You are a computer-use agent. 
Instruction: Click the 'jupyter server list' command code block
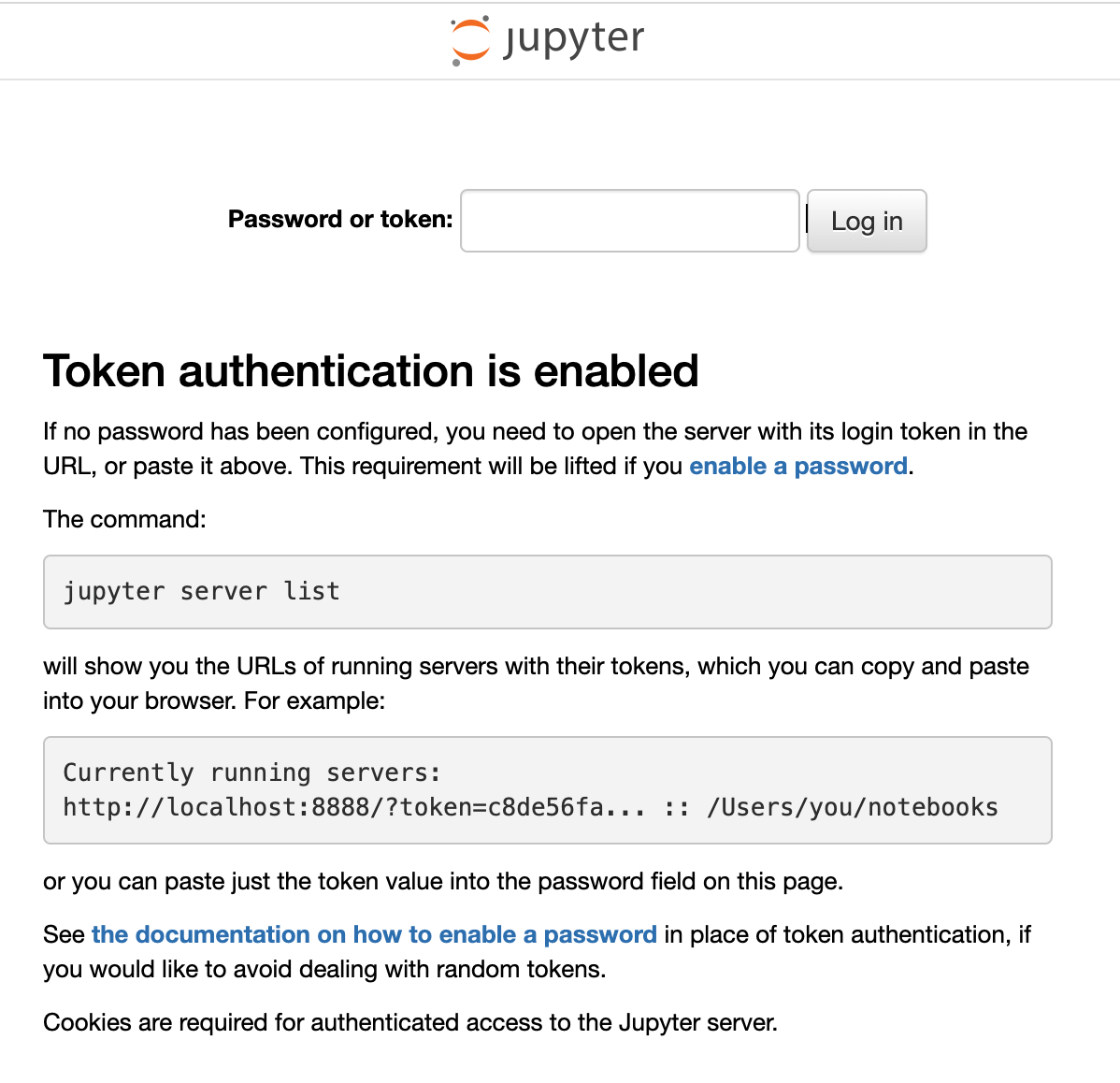(547, 591)
